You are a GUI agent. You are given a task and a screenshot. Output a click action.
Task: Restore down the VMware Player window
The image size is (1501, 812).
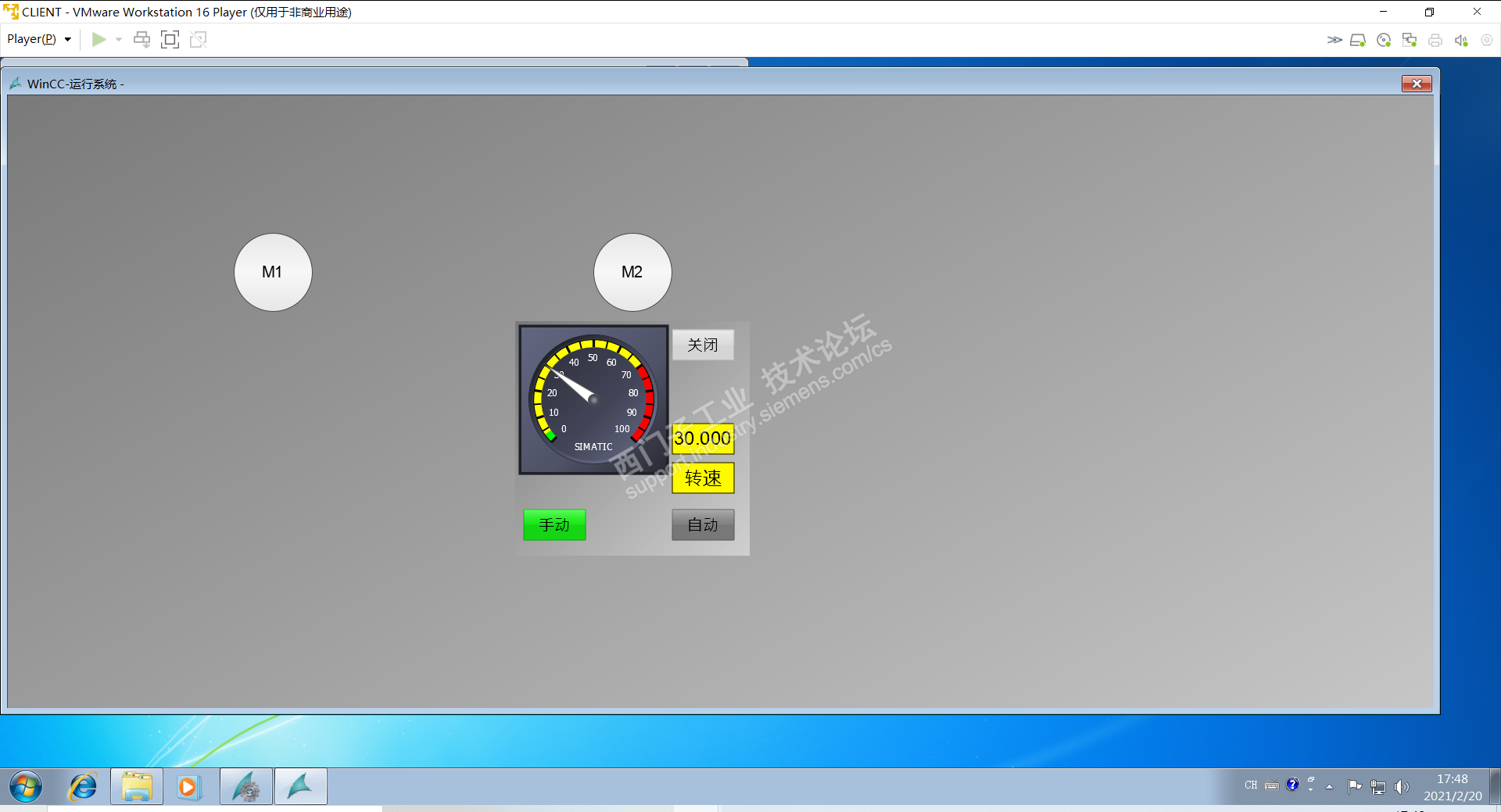click(1429, 12)
